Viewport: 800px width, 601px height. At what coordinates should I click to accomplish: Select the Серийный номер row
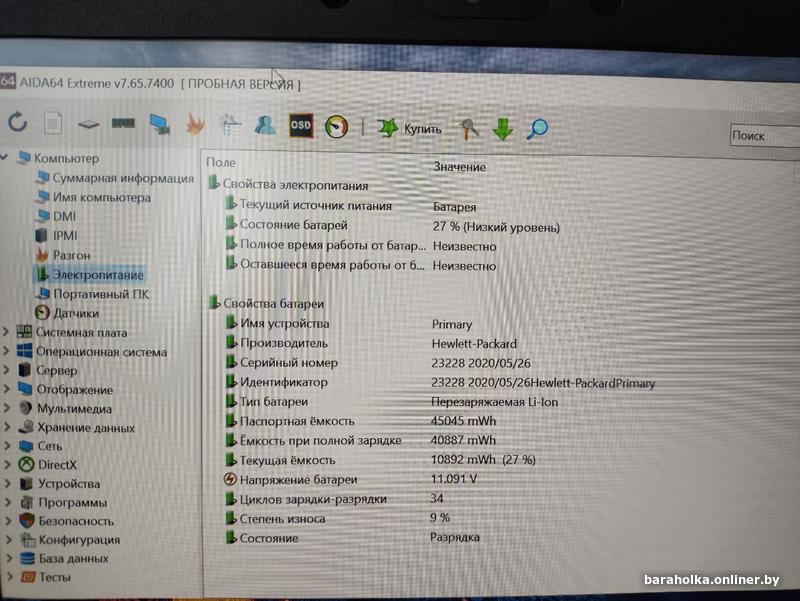378,362
